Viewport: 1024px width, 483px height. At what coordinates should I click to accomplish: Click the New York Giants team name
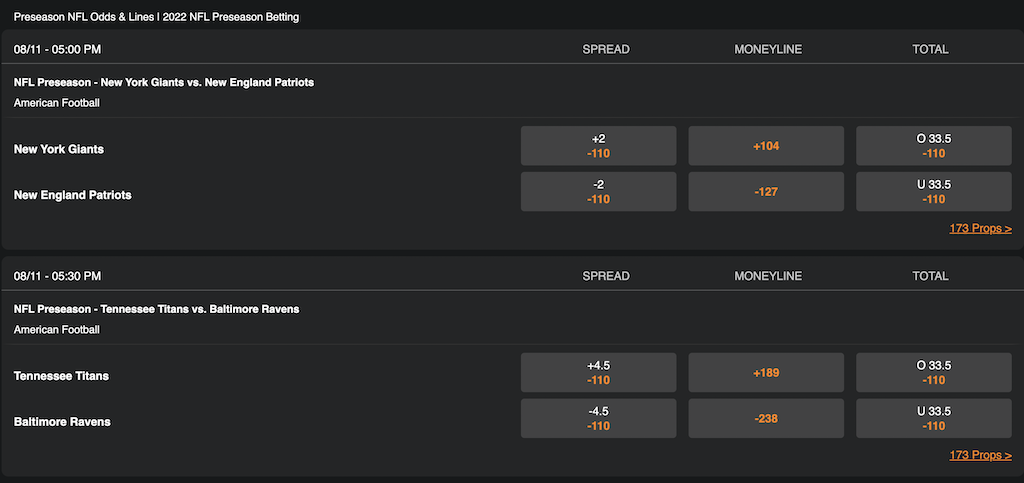click(59, 149)
